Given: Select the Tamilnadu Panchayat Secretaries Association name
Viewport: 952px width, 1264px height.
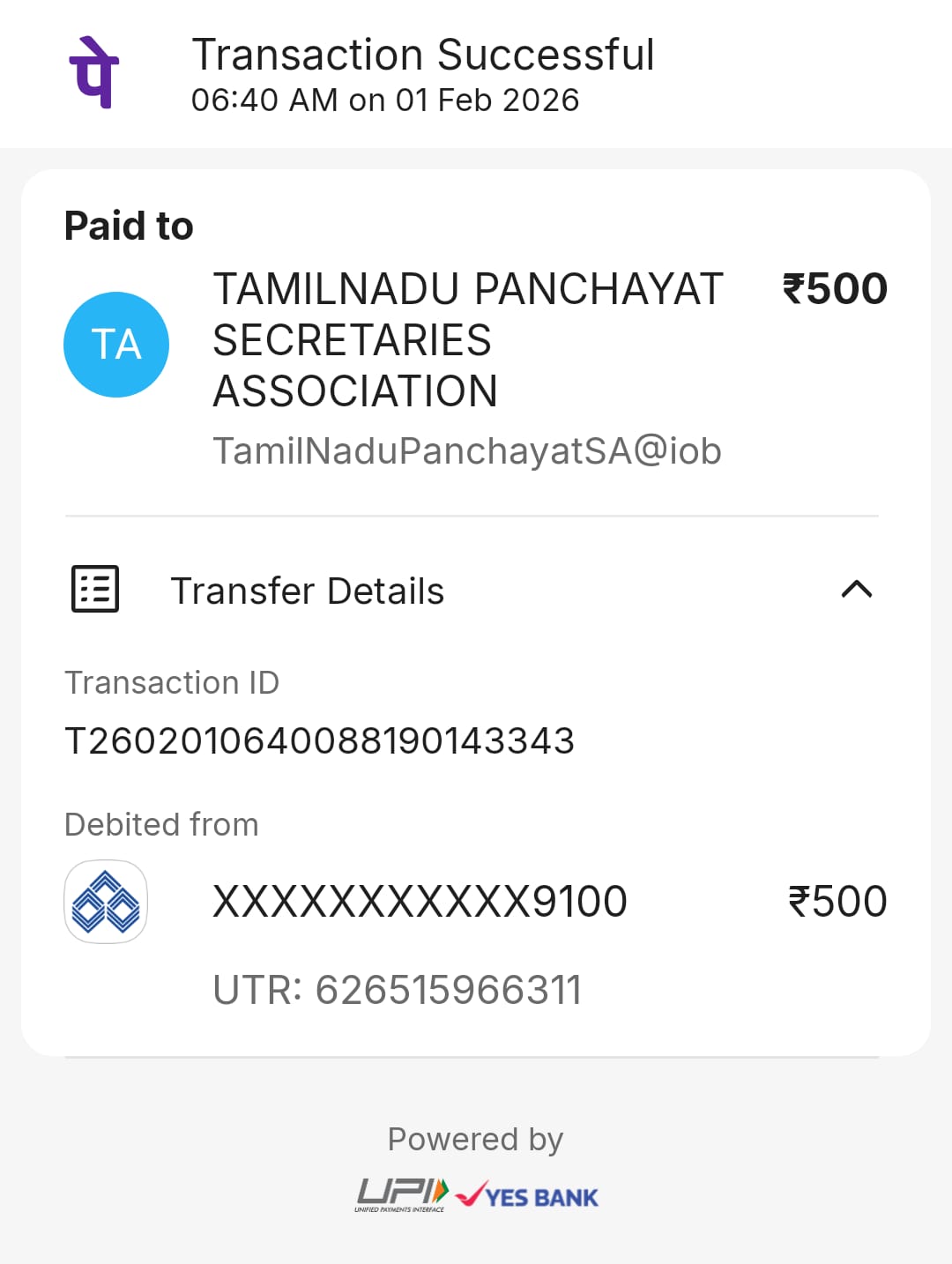Looking at the screenshot, I should pyautogui.click(x=467, y=340).
